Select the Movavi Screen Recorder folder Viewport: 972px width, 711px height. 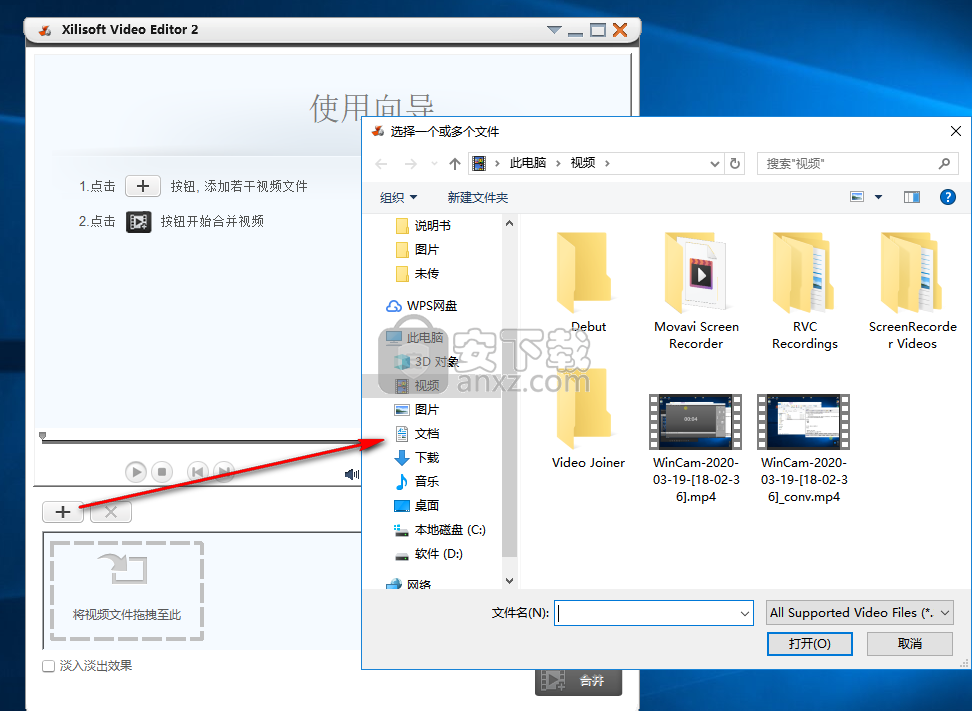point(696,291)
